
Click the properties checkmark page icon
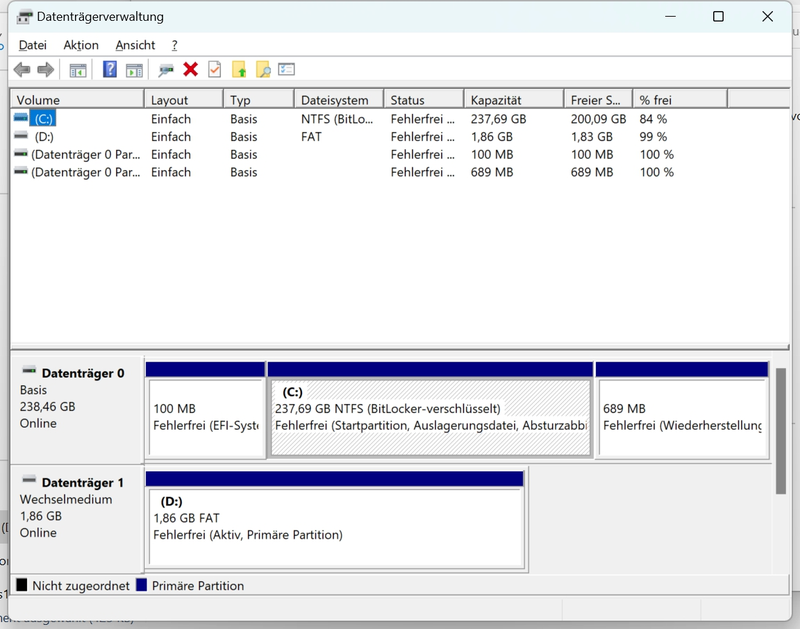214,70
